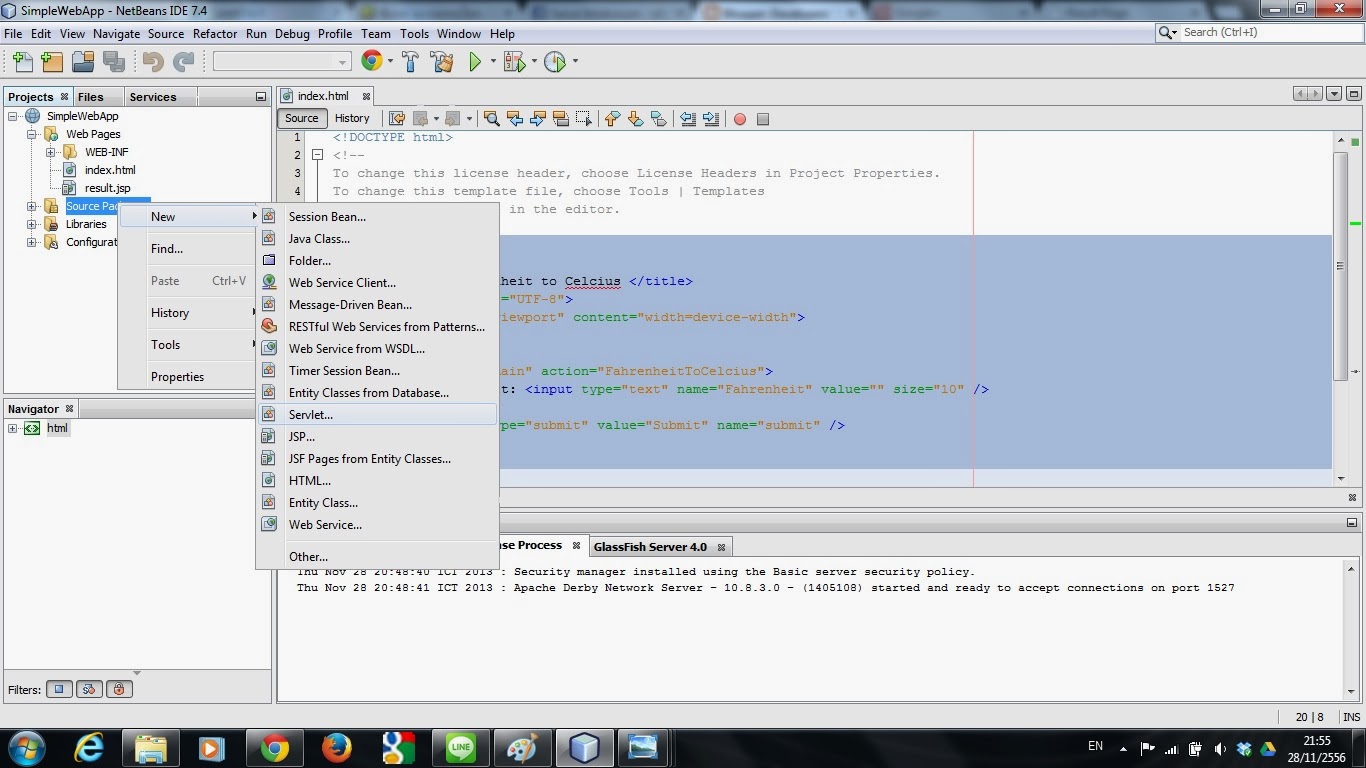The height and width of the screenshot is (768, 1366).
Task: Click inside the Search (Ctrl+I) field
Action: point(1262,32)
